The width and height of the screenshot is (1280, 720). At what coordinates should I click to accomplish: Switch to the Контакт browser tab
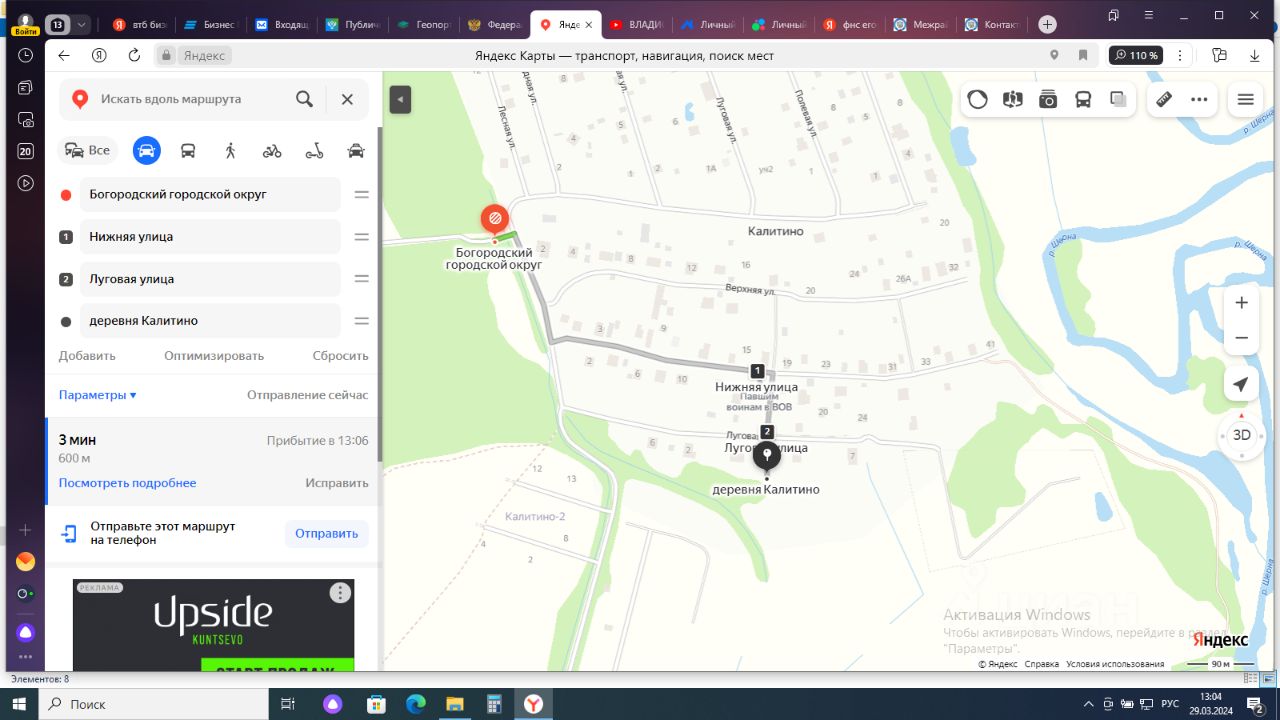coord(991,24)
